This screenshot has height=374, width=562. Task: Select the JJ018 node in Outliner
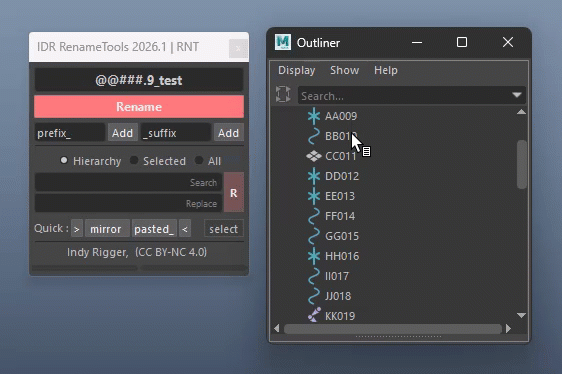[338, 296]
